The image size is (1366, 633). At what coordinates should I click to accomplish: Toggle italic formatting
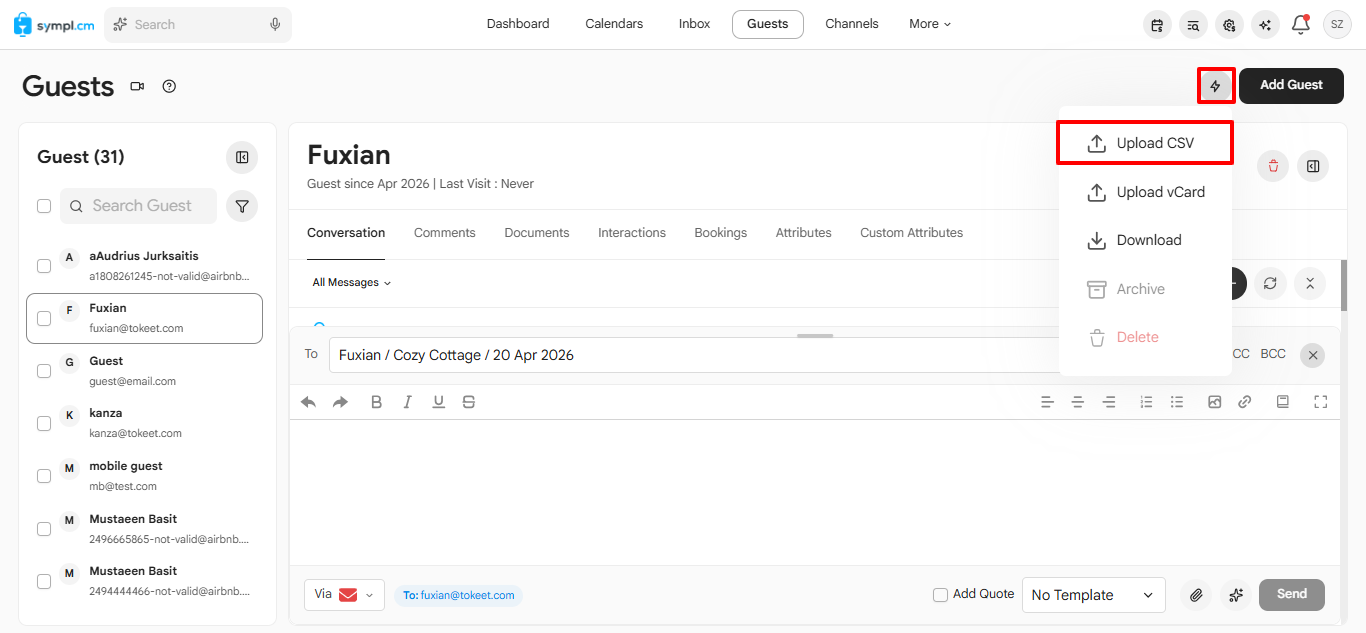407,402
